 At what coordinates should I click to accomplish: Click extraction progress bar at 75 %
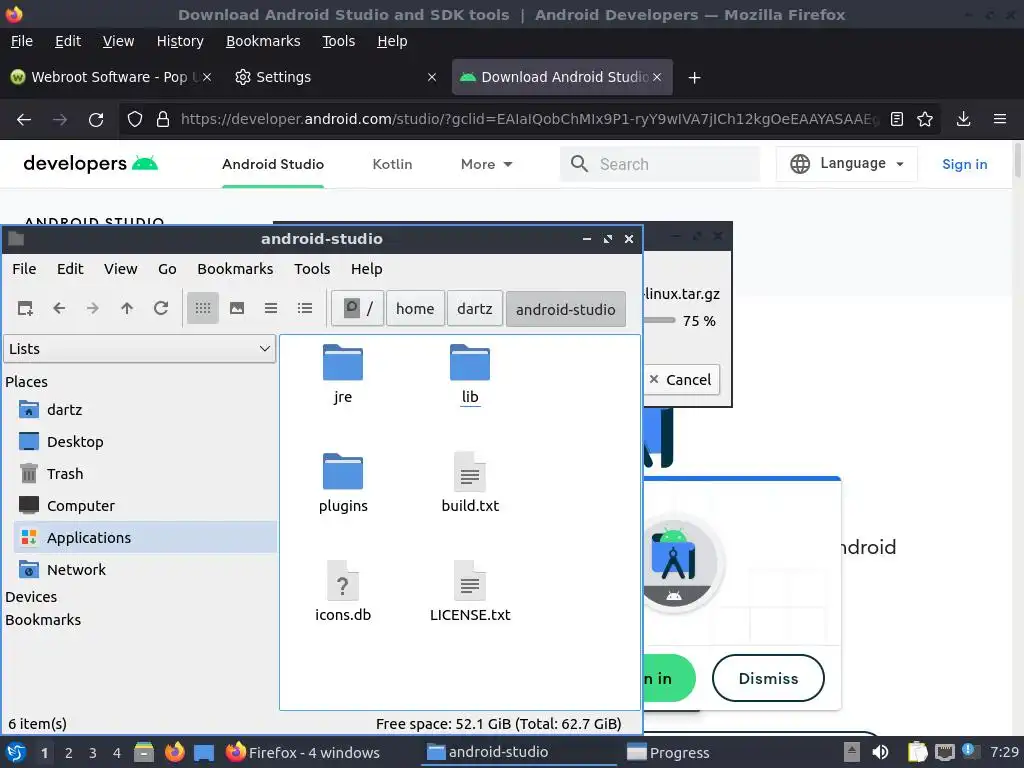point(659,320)
